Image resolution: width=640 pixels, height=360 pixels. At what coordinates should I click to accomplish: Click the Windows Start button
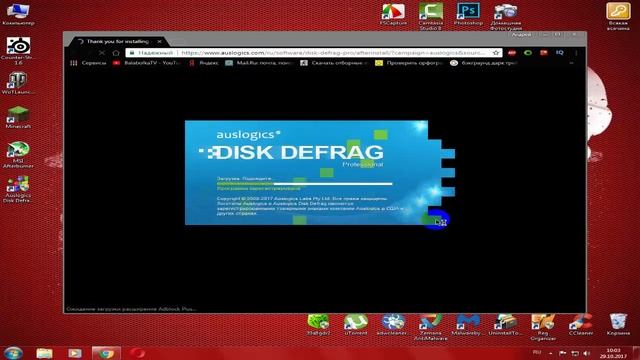pyautogui.click(x=13, y=353)
